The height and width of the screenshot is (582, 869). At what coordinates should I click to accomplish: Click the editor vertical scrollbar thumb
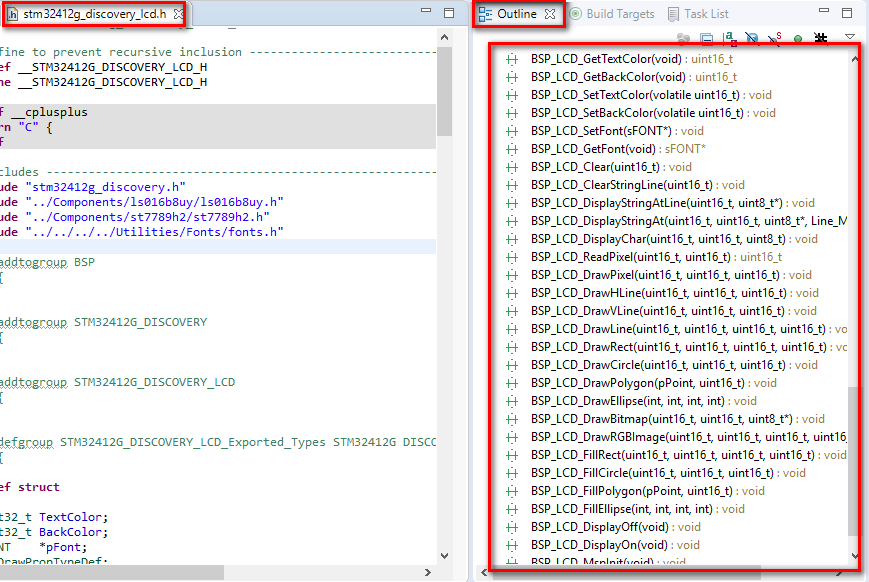coord(444,91)
